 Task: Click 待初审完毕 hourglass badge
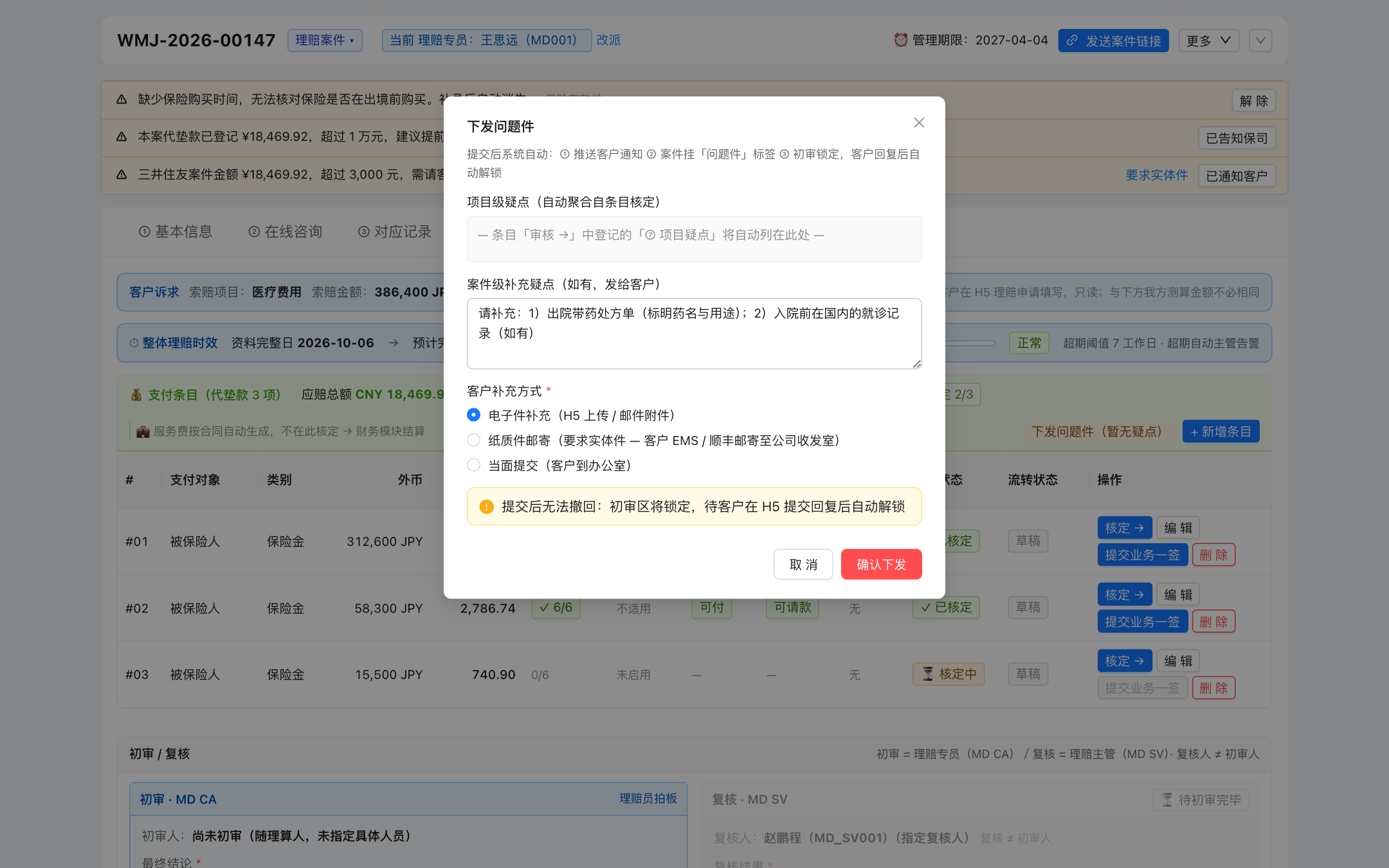1201,800
